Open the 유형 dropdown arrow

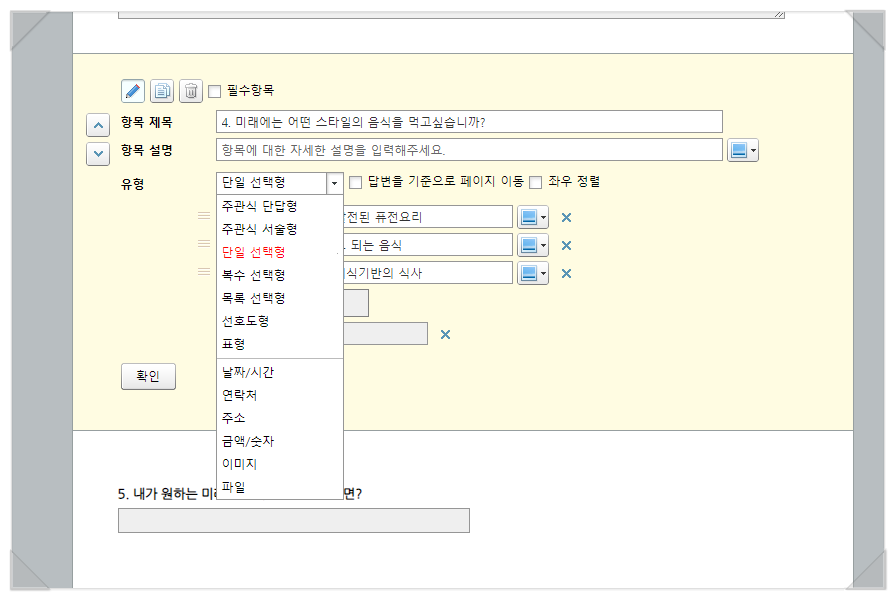tap(334, 183)
